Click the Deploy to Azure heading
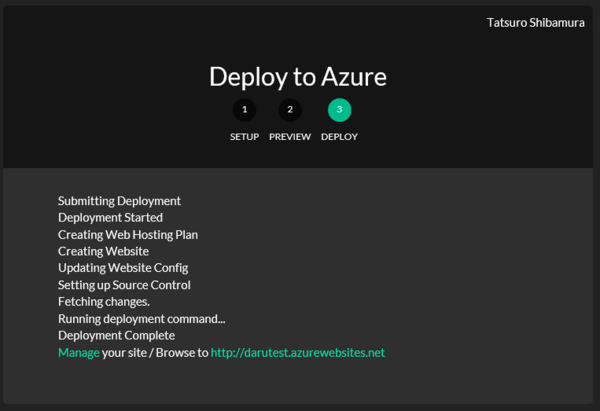This screenshot has height=411, width=600. (x=298, y=77)
